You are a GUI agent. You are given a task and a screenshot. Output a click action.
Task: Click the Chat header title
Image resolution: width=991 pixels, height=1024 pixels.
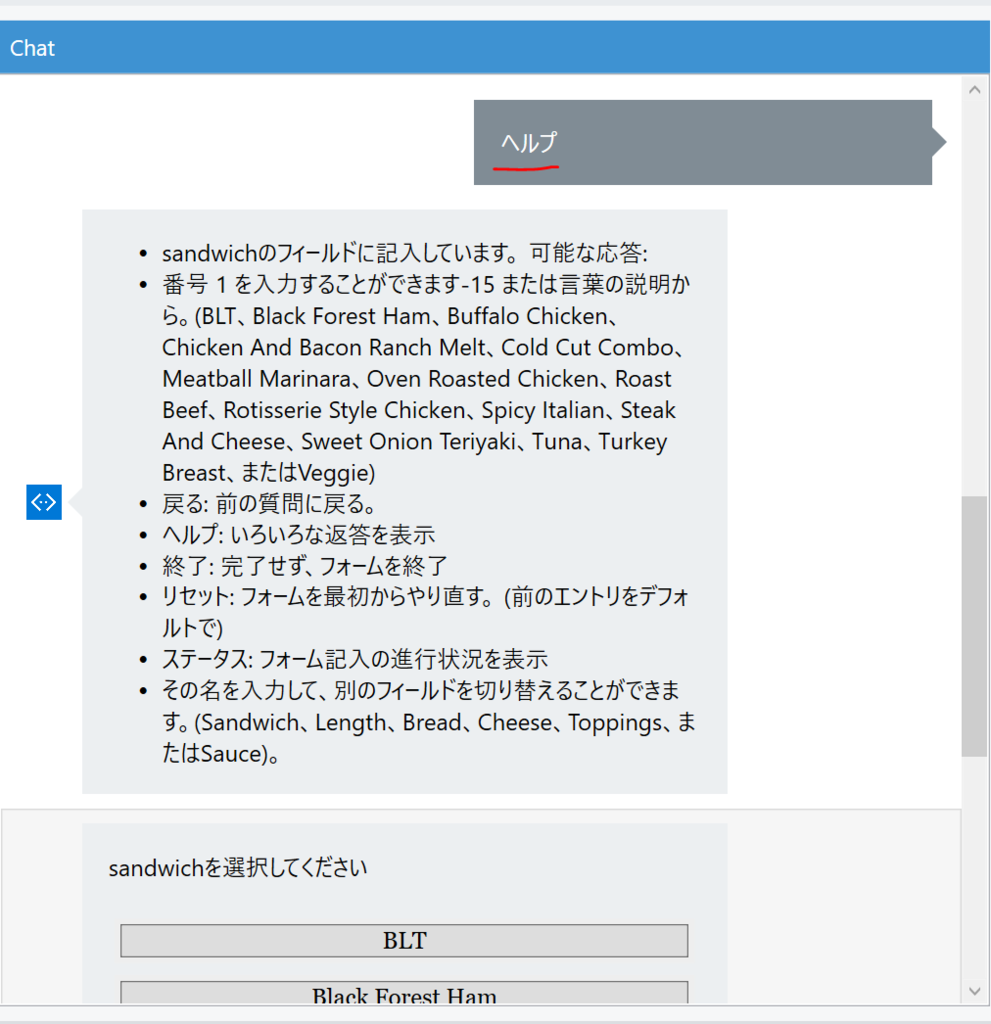[33, 48]
